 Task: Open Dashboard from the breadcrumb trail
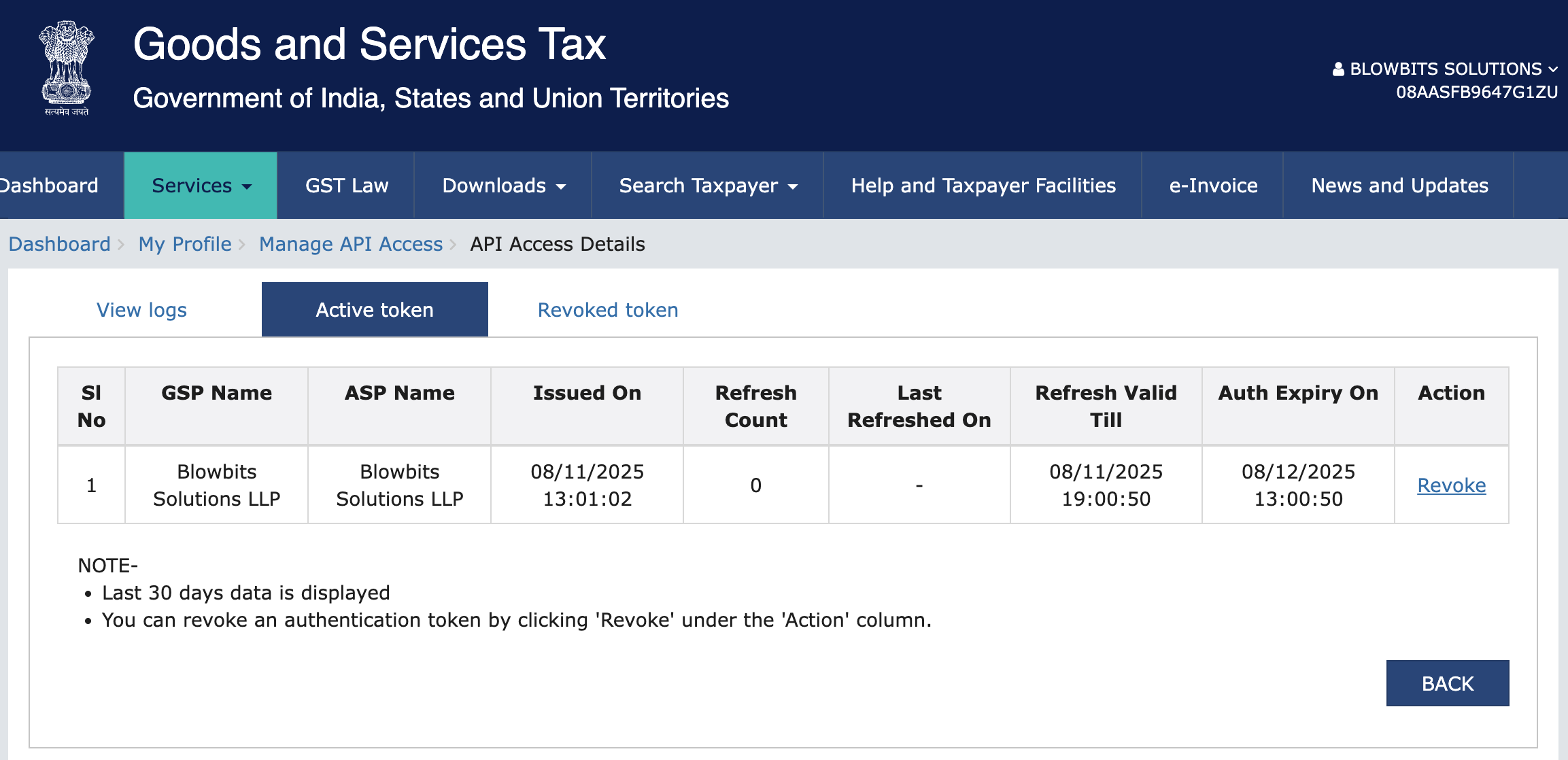60,244
